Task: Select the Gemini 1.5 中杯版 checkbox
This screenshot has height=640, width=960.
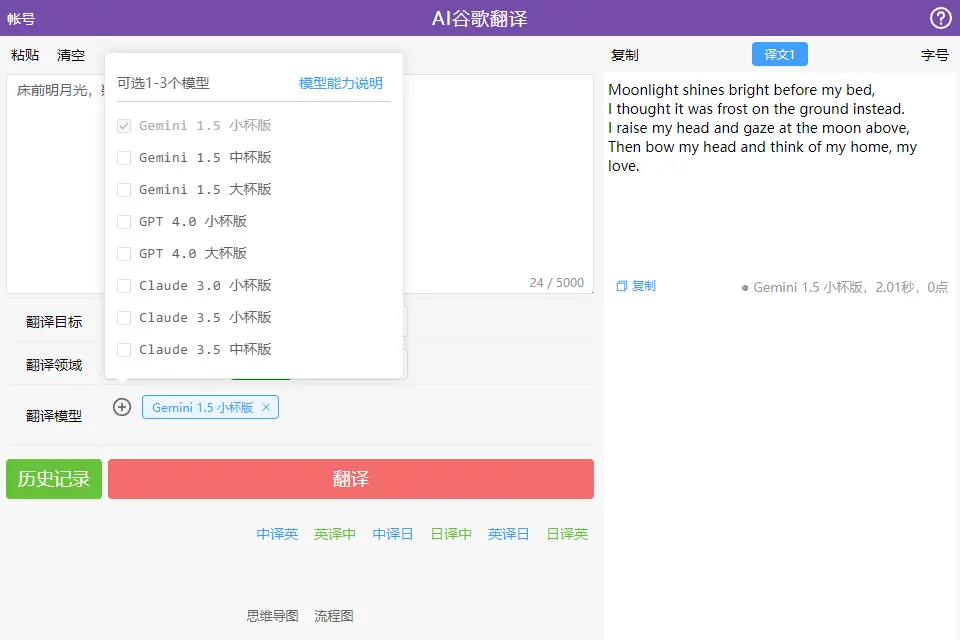Action: point(125,157)
